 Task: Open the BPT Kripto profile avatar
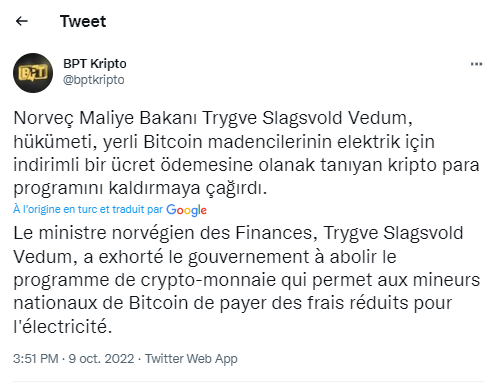click(33, 73)
